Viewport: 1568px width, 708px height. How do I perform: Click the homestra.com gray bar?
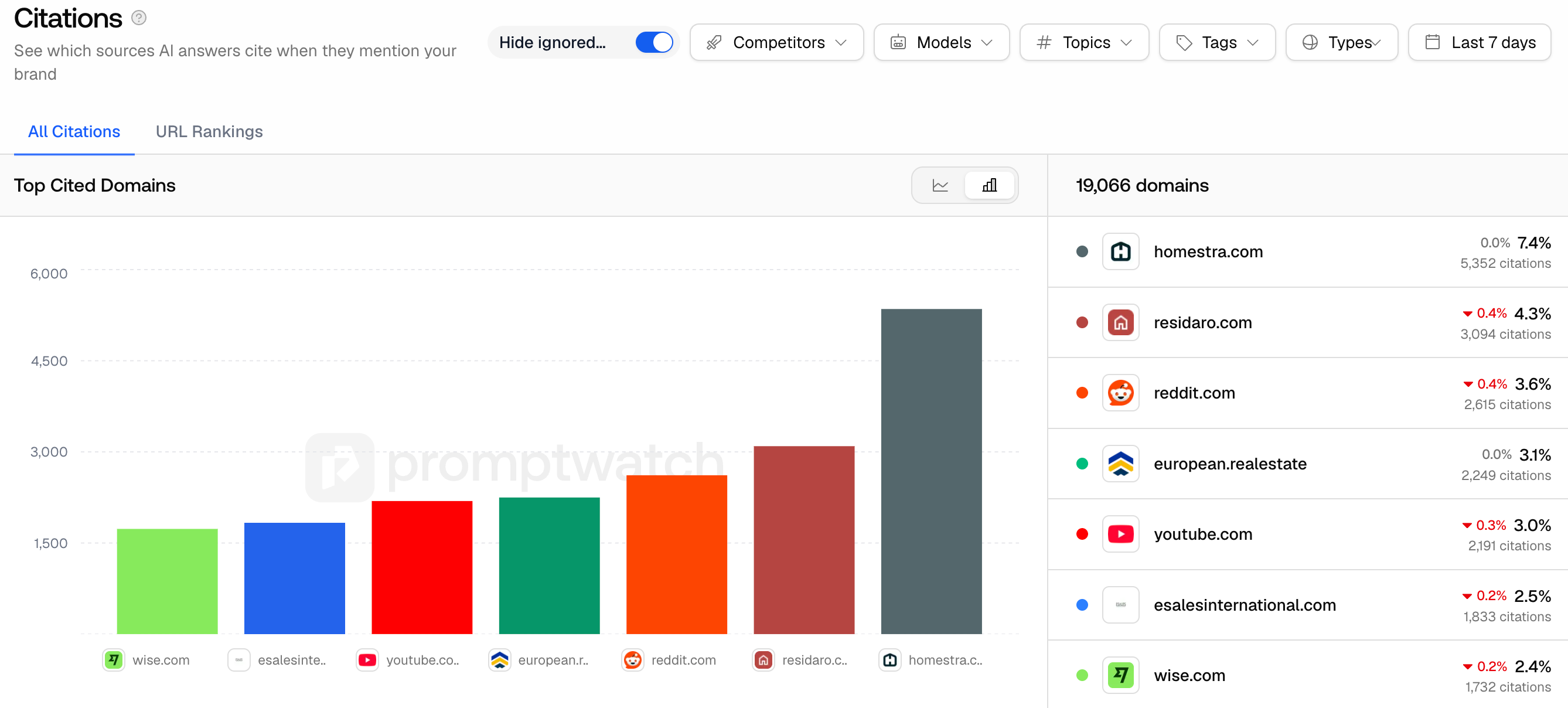(931, 471)
